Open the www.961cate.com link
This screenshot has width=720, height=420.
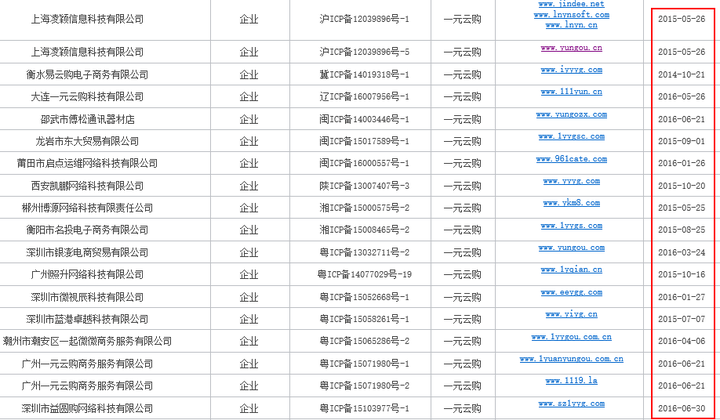point(571,159)
